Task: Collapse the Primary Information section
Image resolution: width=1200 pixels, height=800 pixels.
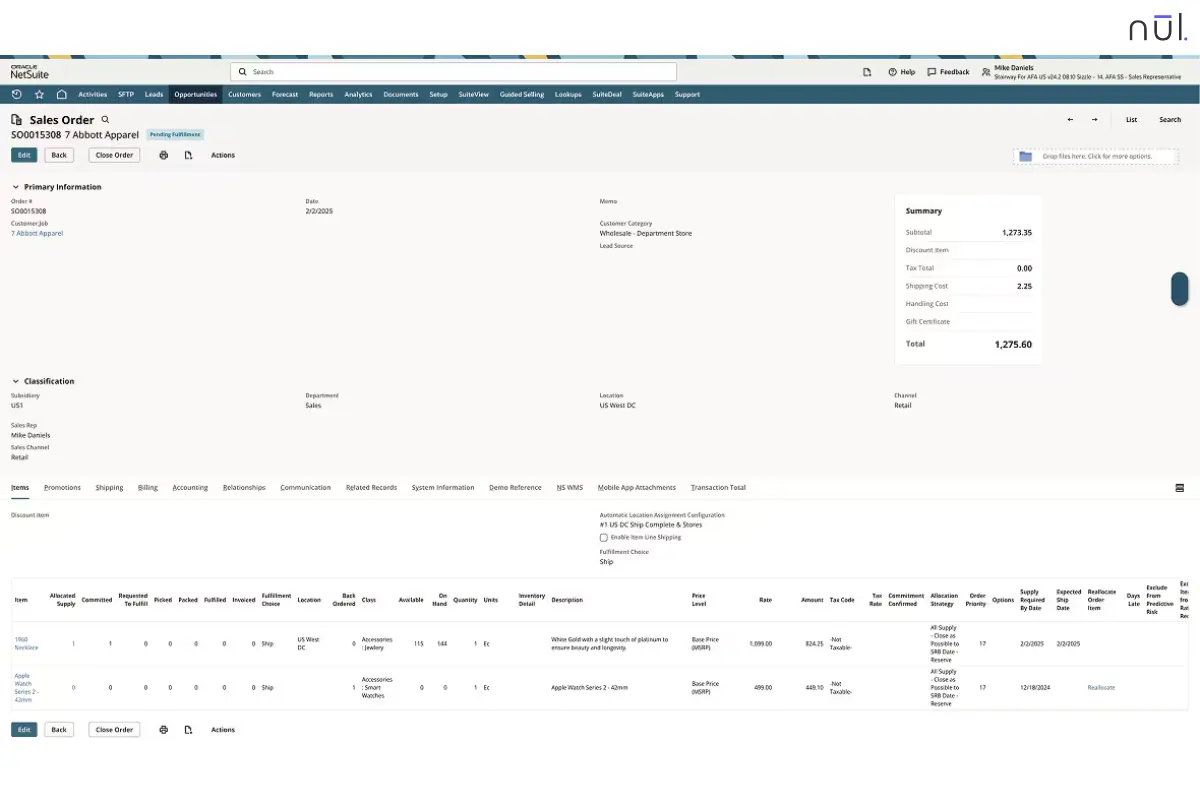Action: tap(16, 187)
